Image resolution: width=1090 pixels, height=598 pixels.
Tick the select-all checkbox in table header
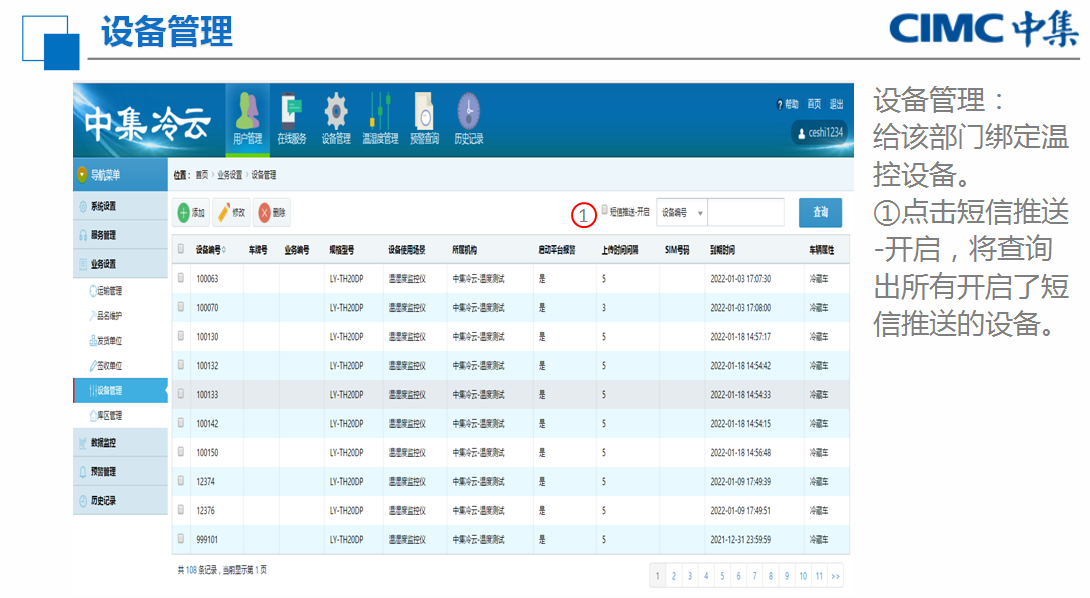point(181,249)
